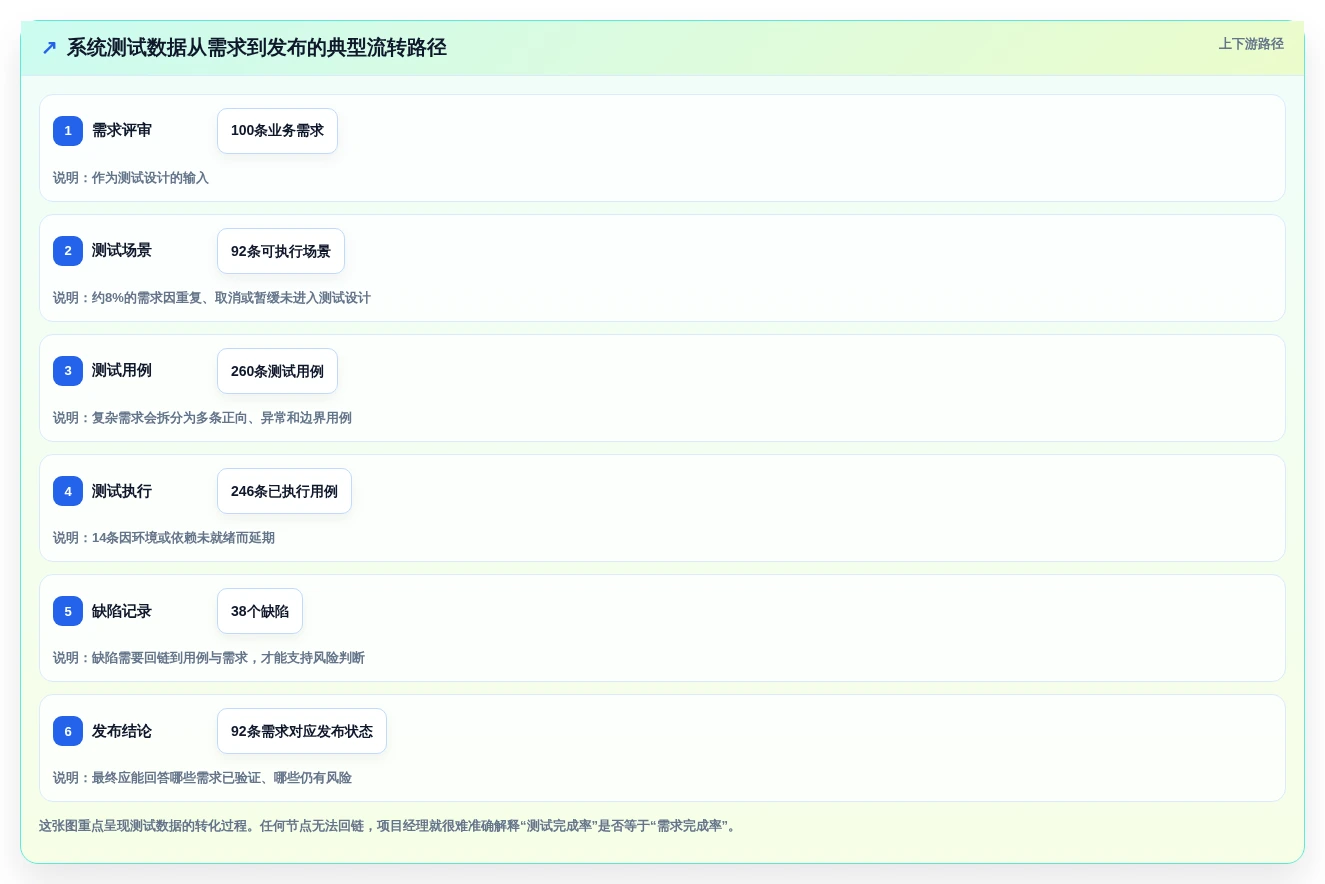1325x884 pixels.
Task: Click step number badge 6 for 发布结论
Action: (x=68, y=731)
